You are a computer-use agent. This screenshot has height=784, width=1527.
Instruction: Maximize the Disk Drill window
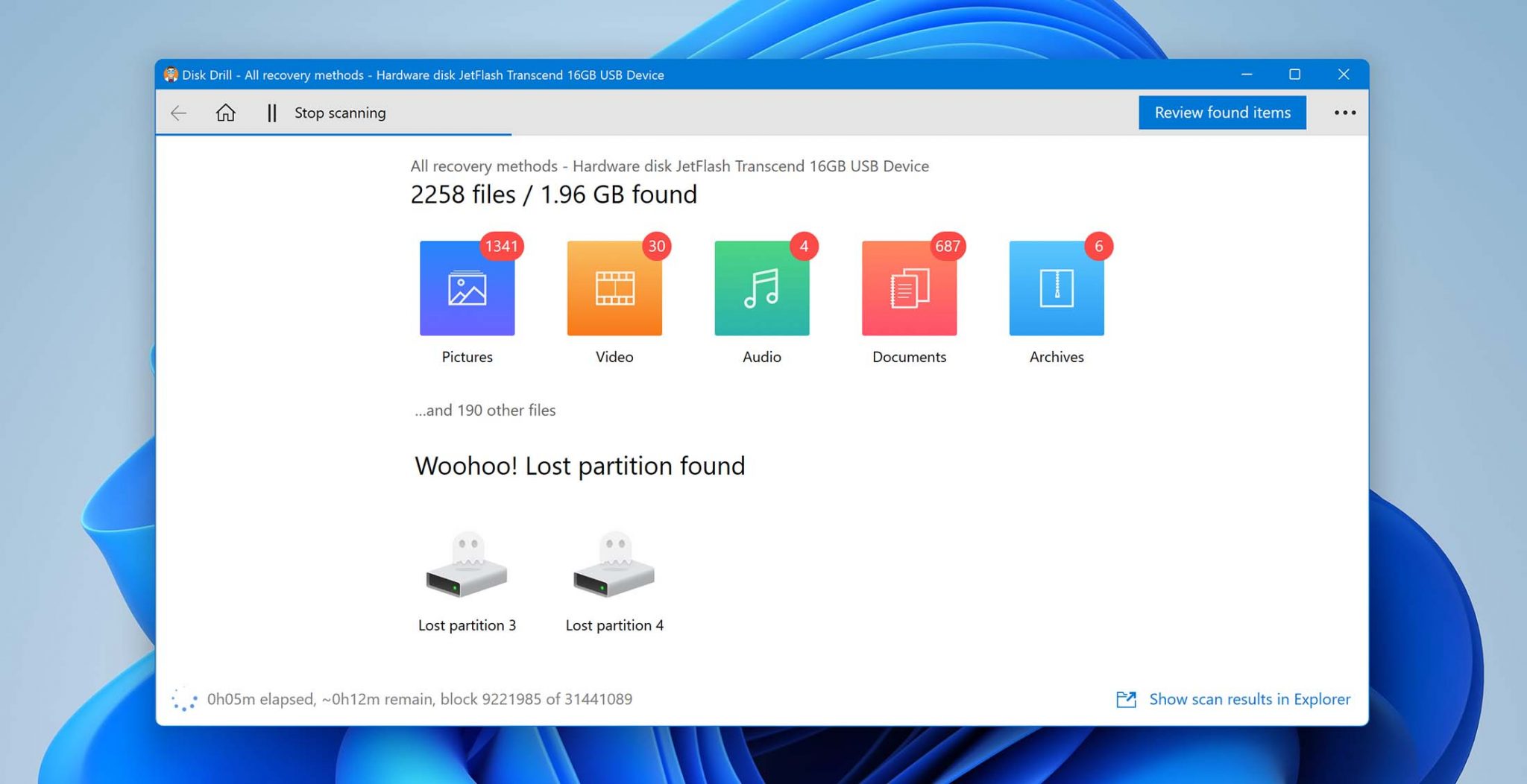point(1294,75)
